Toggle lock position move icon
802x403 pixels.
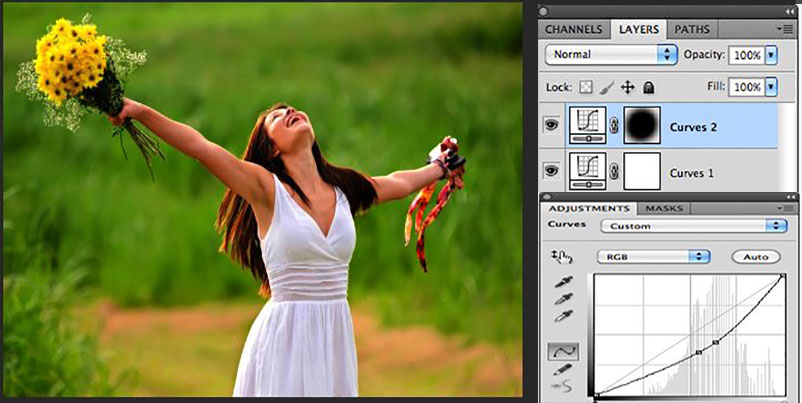point(628,87)
